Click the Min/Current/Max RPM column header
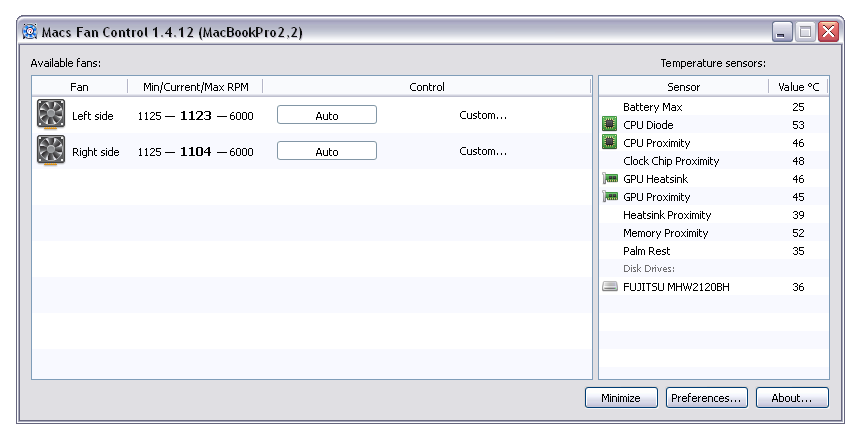This screenshot has width=856, height=437. click(195, 87)
